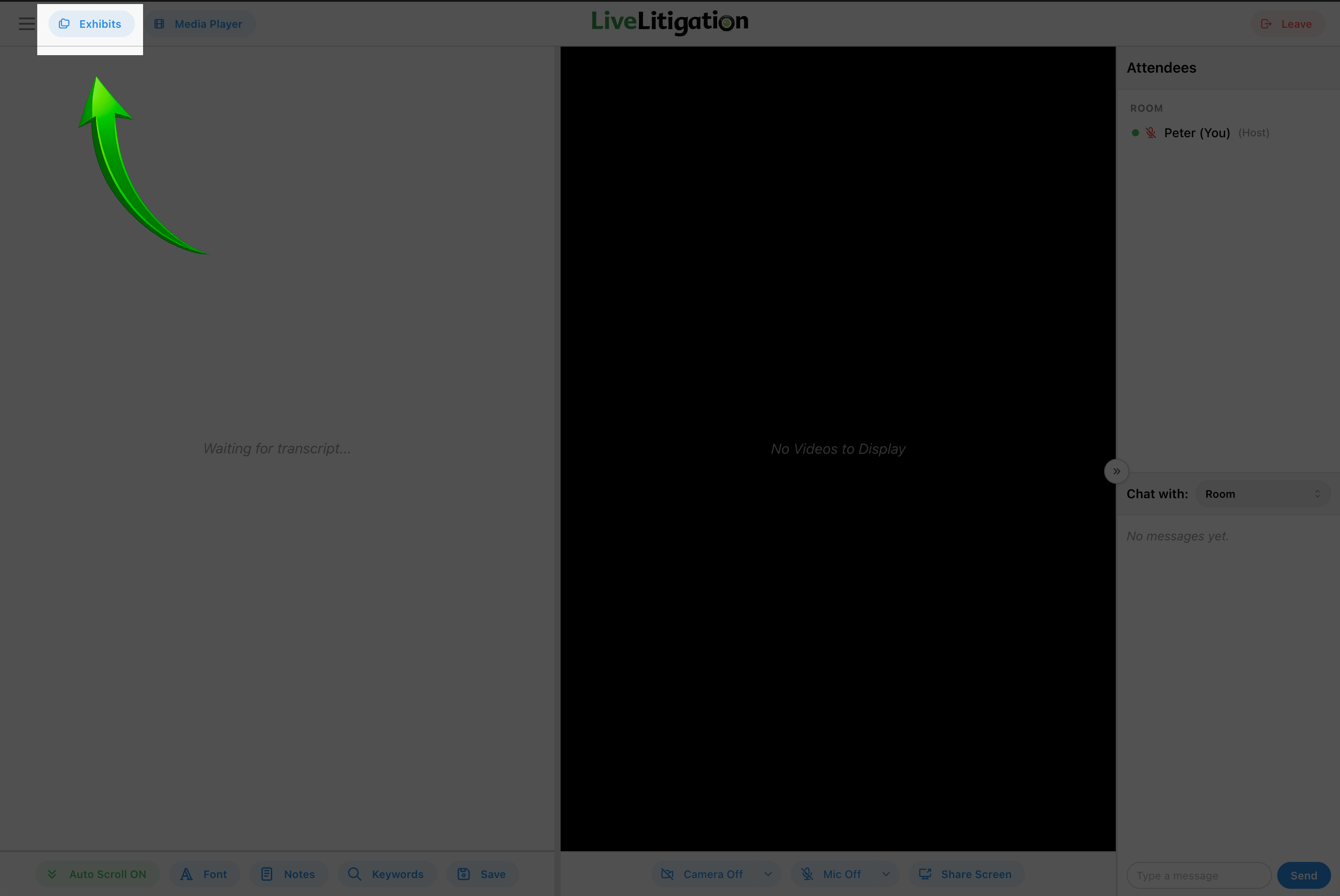Click the LiveLitigation logo

point(669,22)
